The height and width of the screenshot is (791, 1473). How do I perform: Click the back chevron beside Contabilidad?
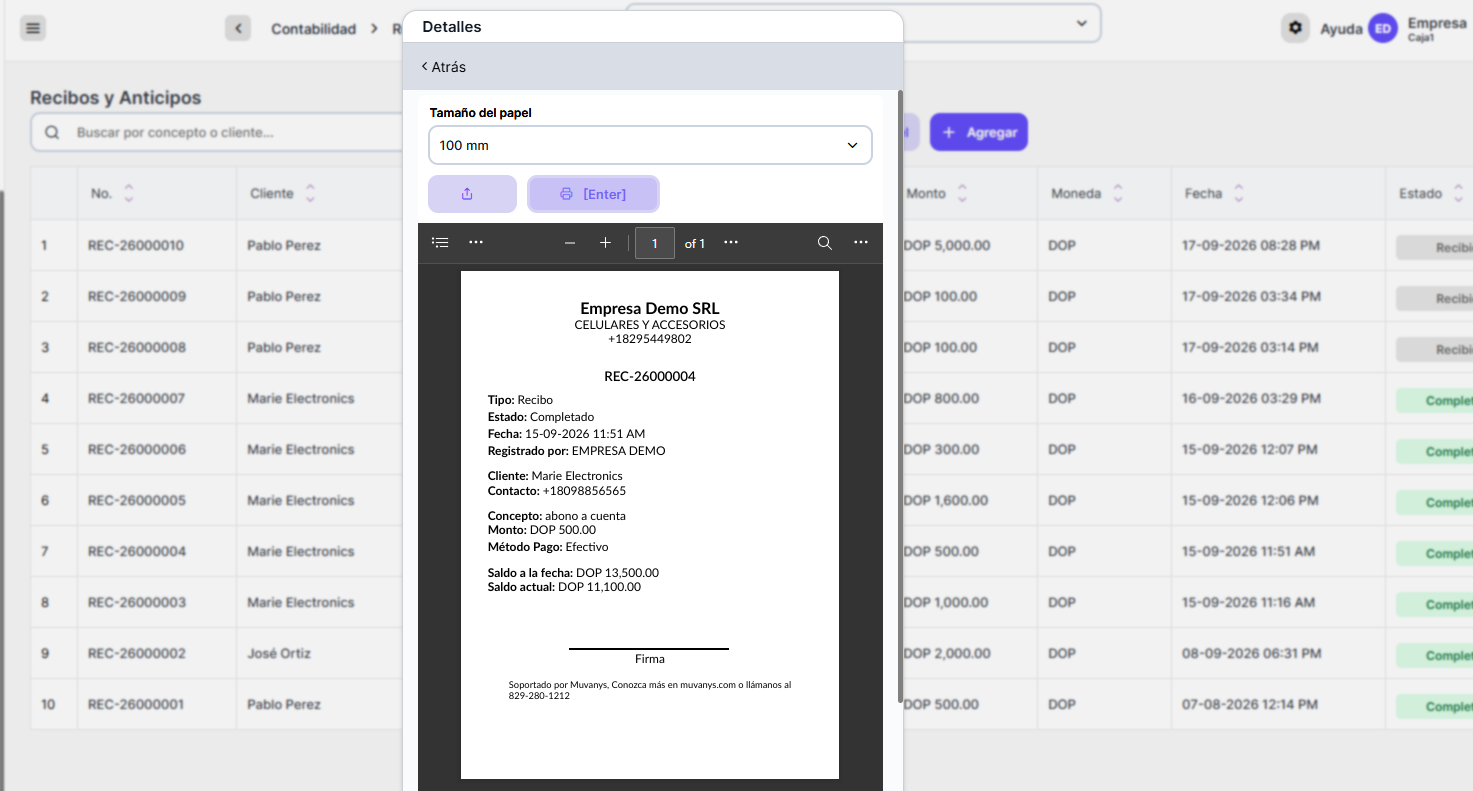[x=237, y=28]
